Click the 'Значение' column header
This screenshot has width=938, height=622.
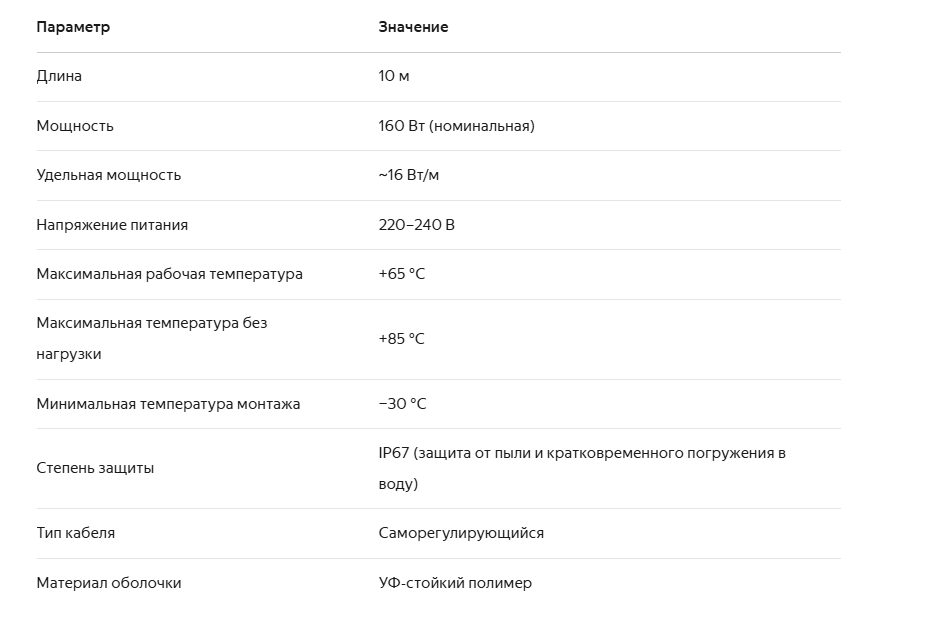[413, 27]
